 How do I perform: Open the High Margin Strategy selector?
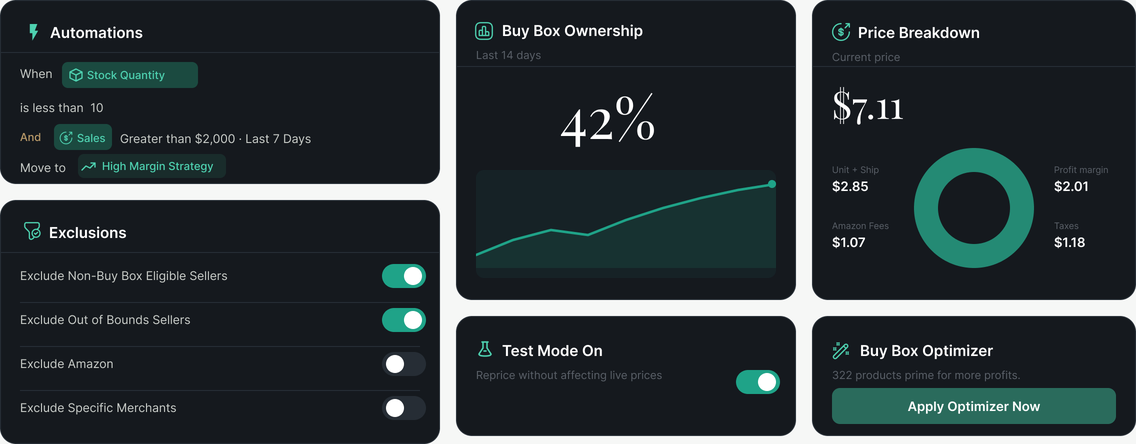coord(151,167)
